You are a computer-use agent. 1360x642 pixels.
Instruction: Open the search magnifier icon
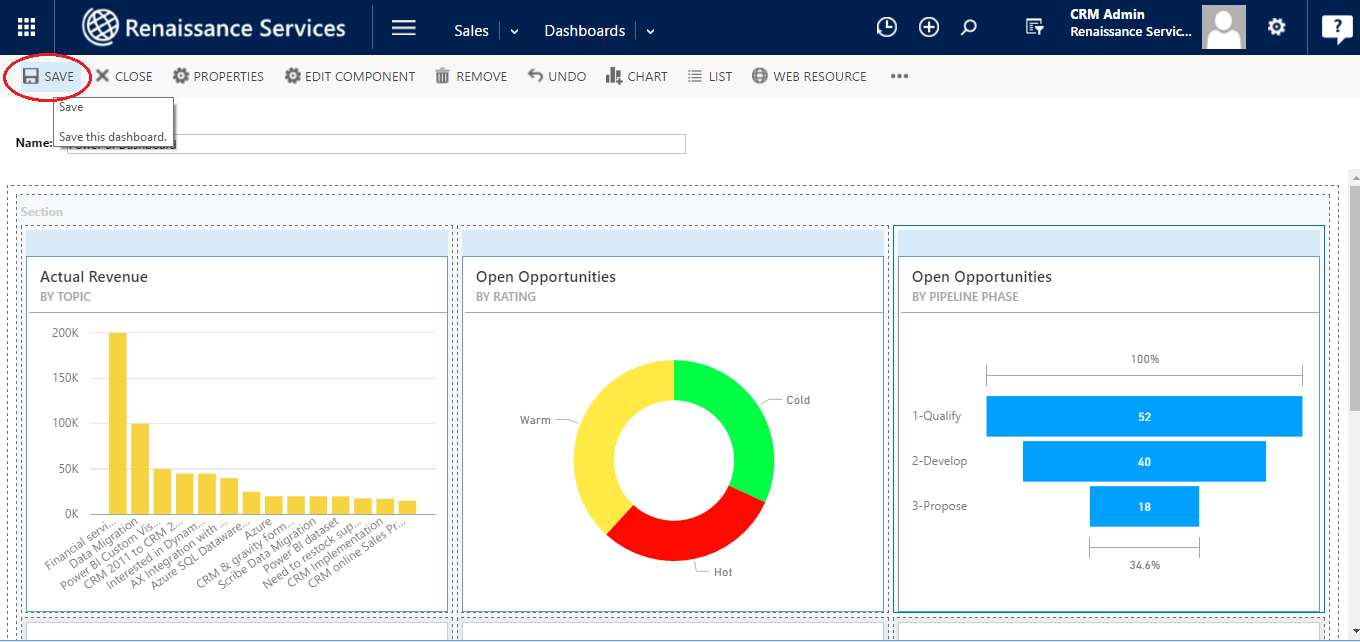[x=968, y=28]
